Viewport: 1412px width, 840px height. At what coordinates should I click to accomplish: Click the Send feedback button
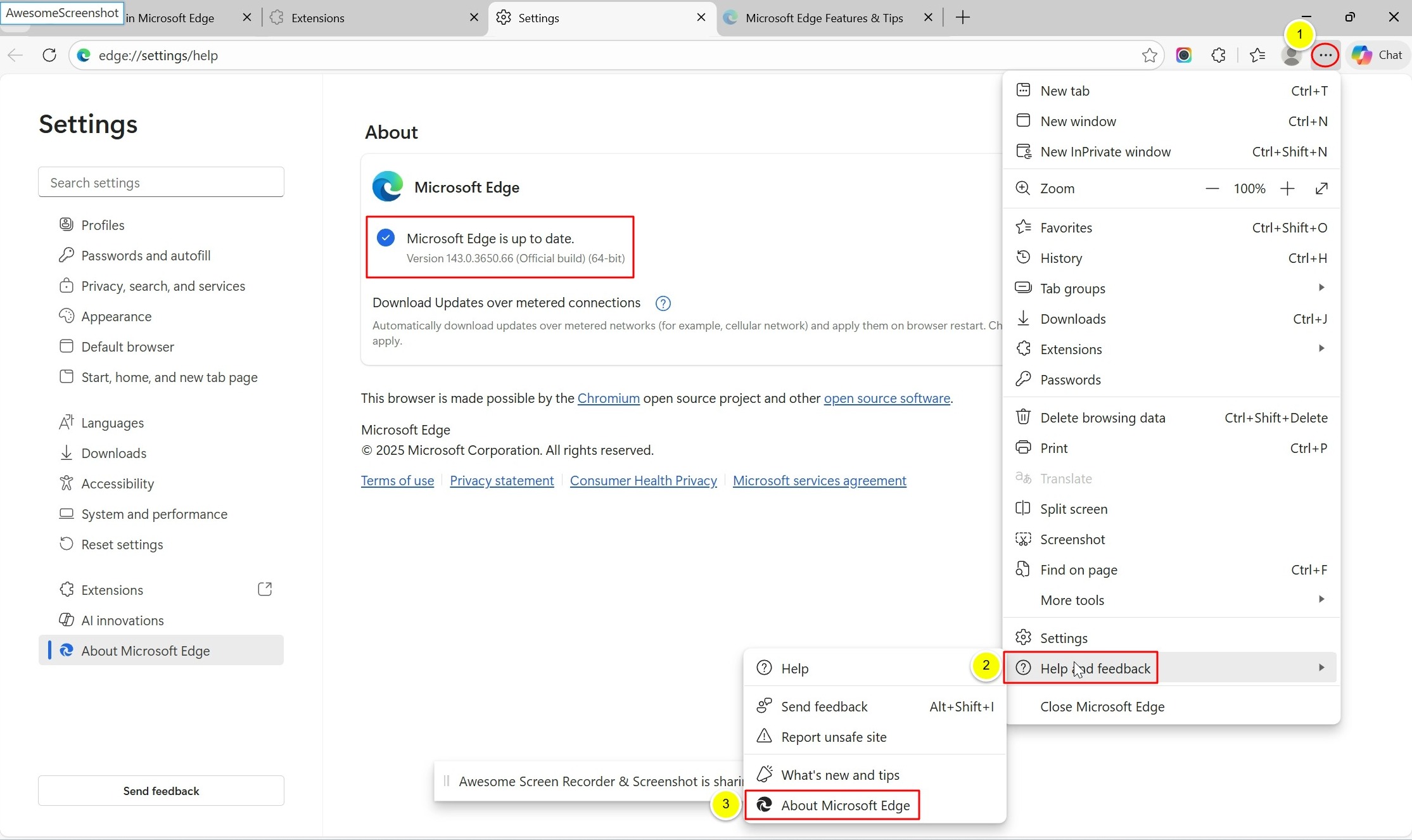(160, 791)
